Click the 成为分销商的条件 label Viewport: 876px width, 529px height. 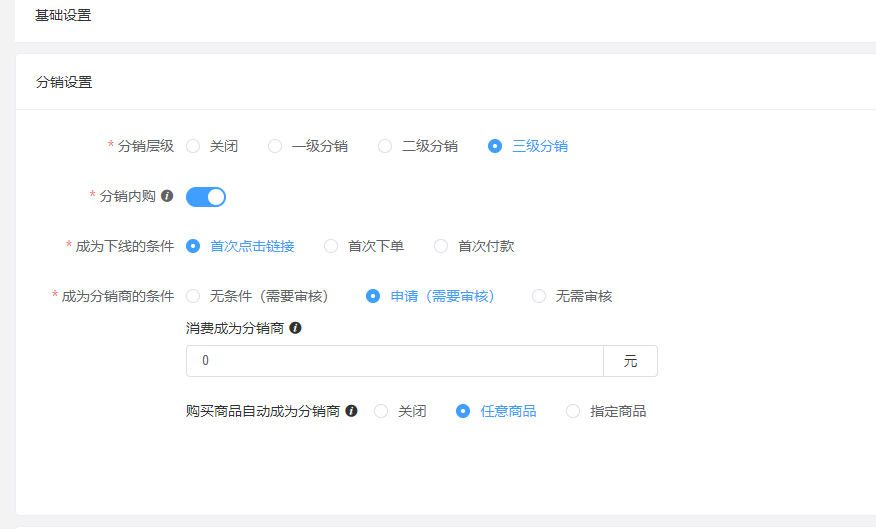click(x=117, y=296)
